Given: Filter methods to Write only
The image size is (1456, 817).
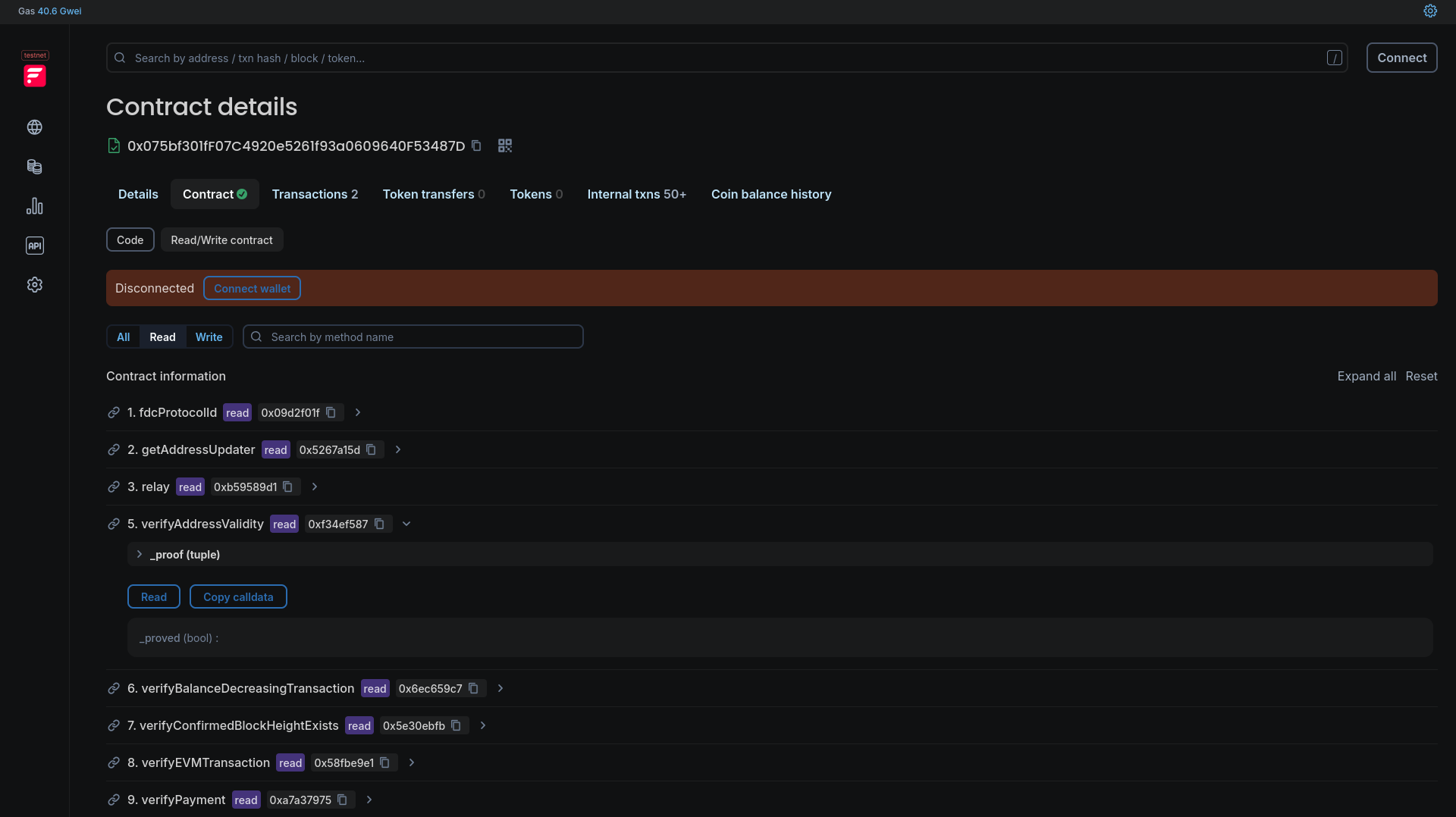Looking at the screenshot, I should pyautogui.click(x=209, y=337).
